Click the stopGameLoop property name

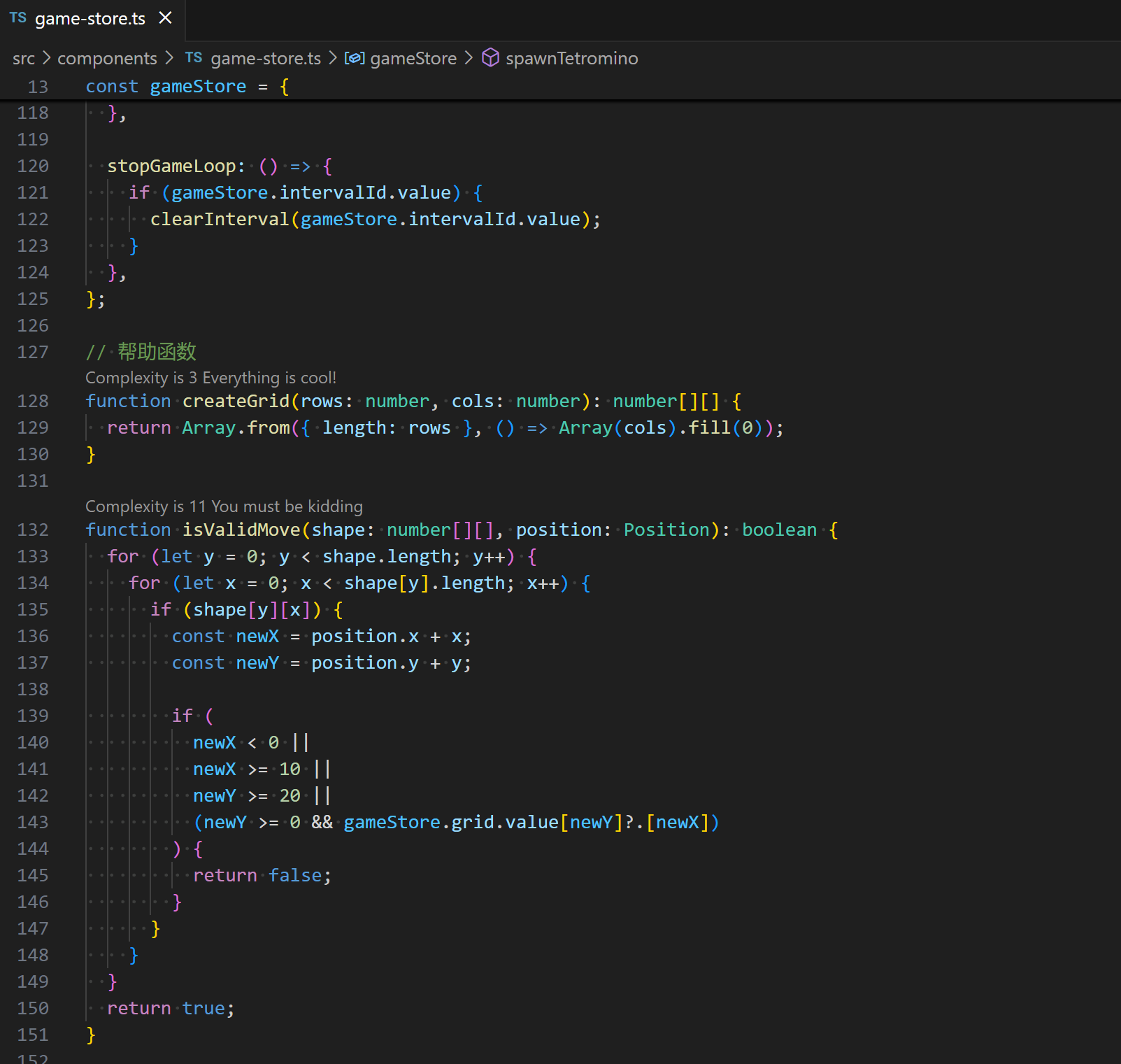tap(171, 166)
